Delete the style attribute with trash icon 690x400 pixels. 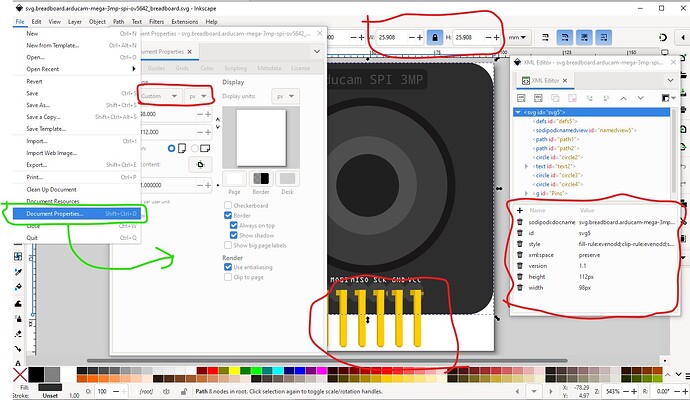pyautogui.click(x=520, y=243)
